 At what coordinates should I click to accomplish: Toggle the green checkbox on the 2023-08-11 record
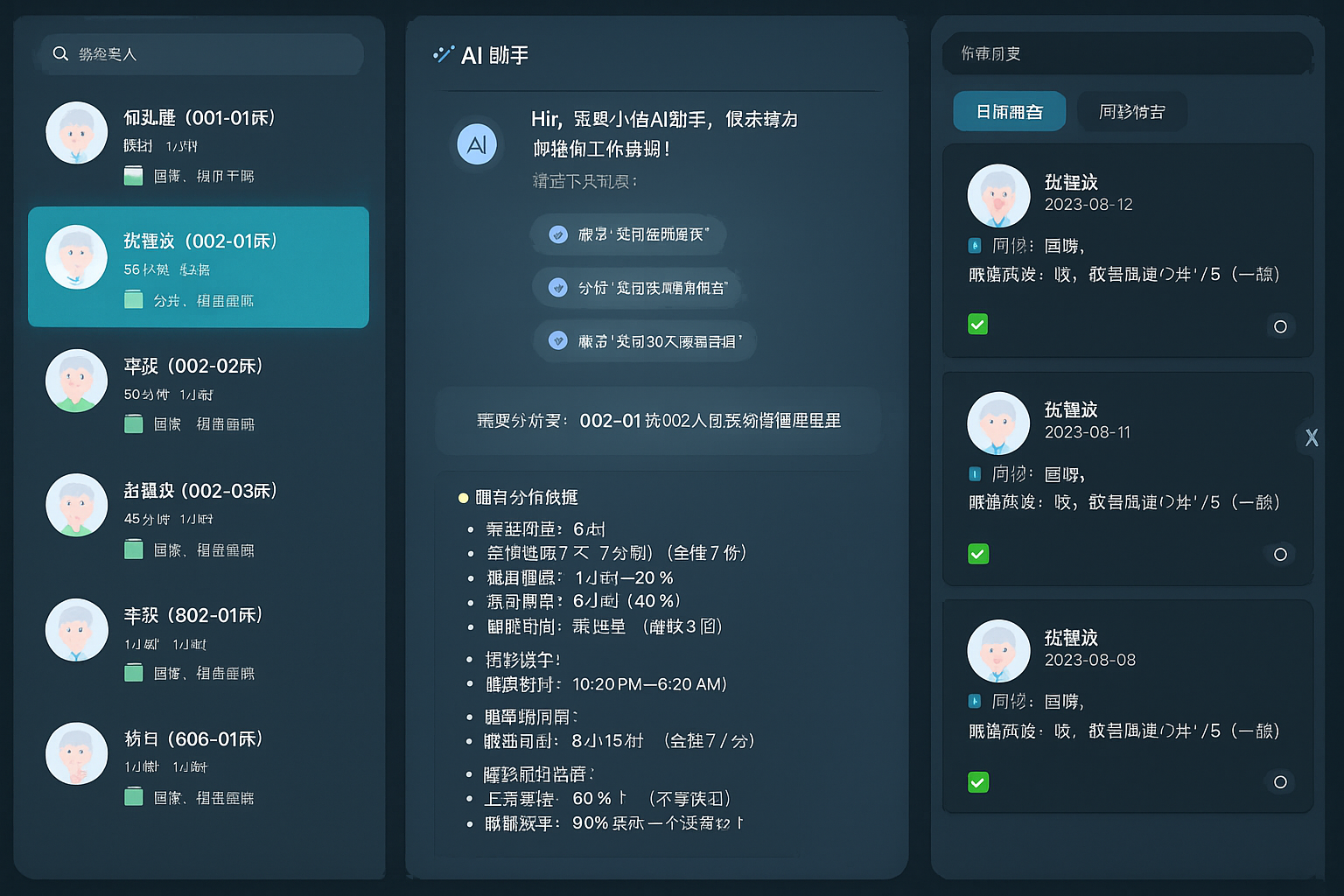[x=977, y=553]
